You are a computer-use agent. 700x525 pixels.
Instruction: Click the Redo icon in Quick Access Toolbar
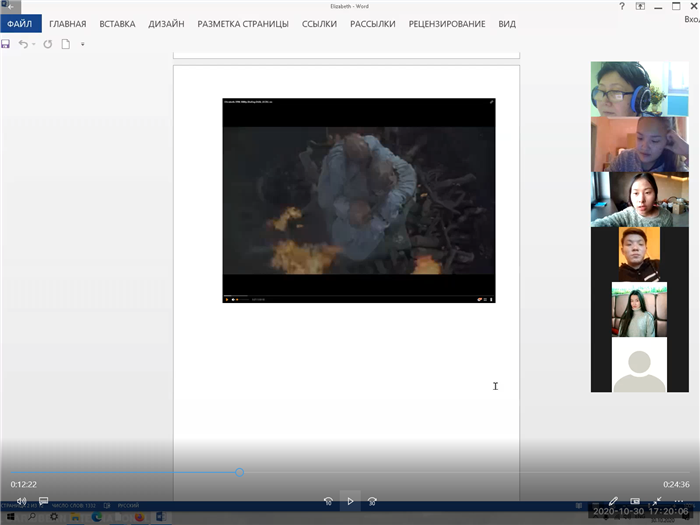47,44
